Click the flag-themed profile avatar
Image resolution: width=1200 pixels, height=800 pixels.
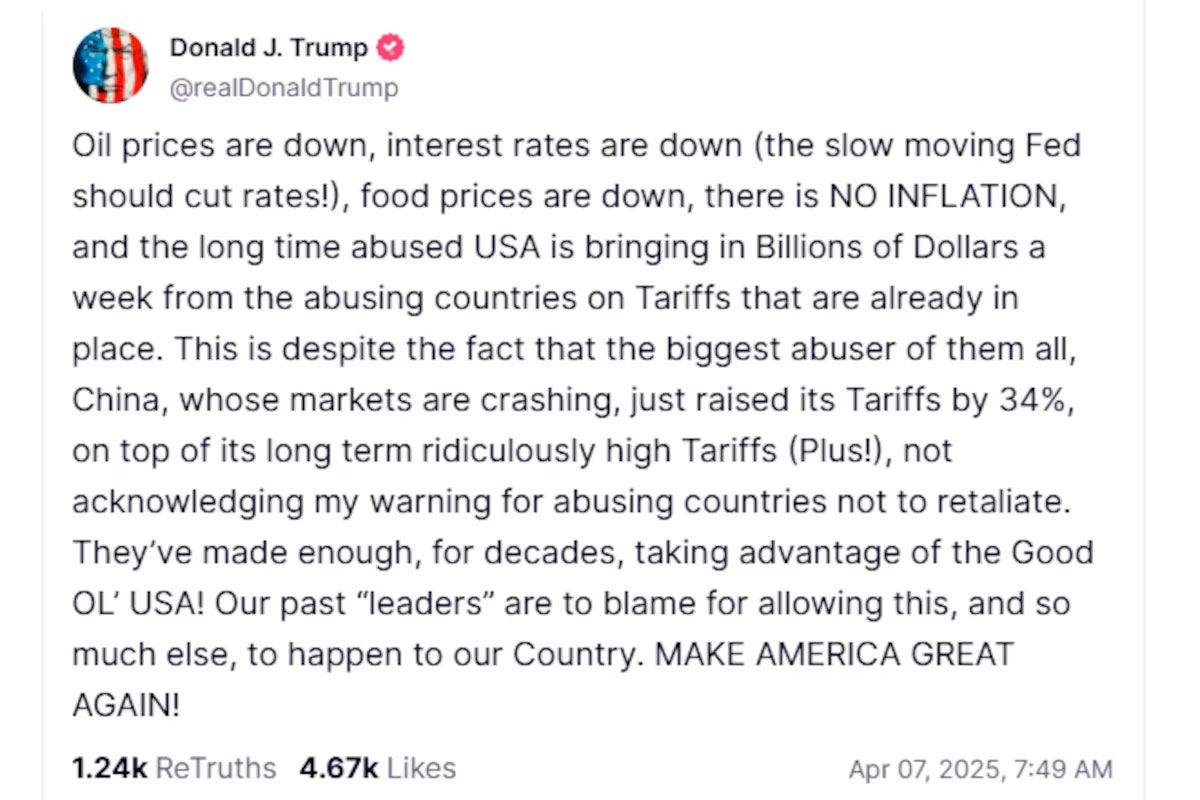click(110, 65)
